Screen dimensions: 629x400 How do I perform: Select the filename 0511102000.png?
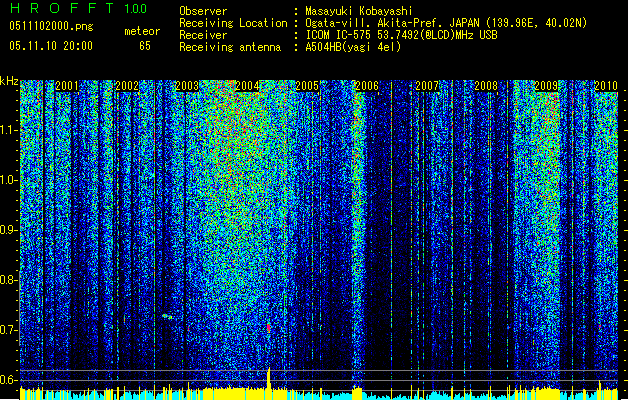point(51,26)
